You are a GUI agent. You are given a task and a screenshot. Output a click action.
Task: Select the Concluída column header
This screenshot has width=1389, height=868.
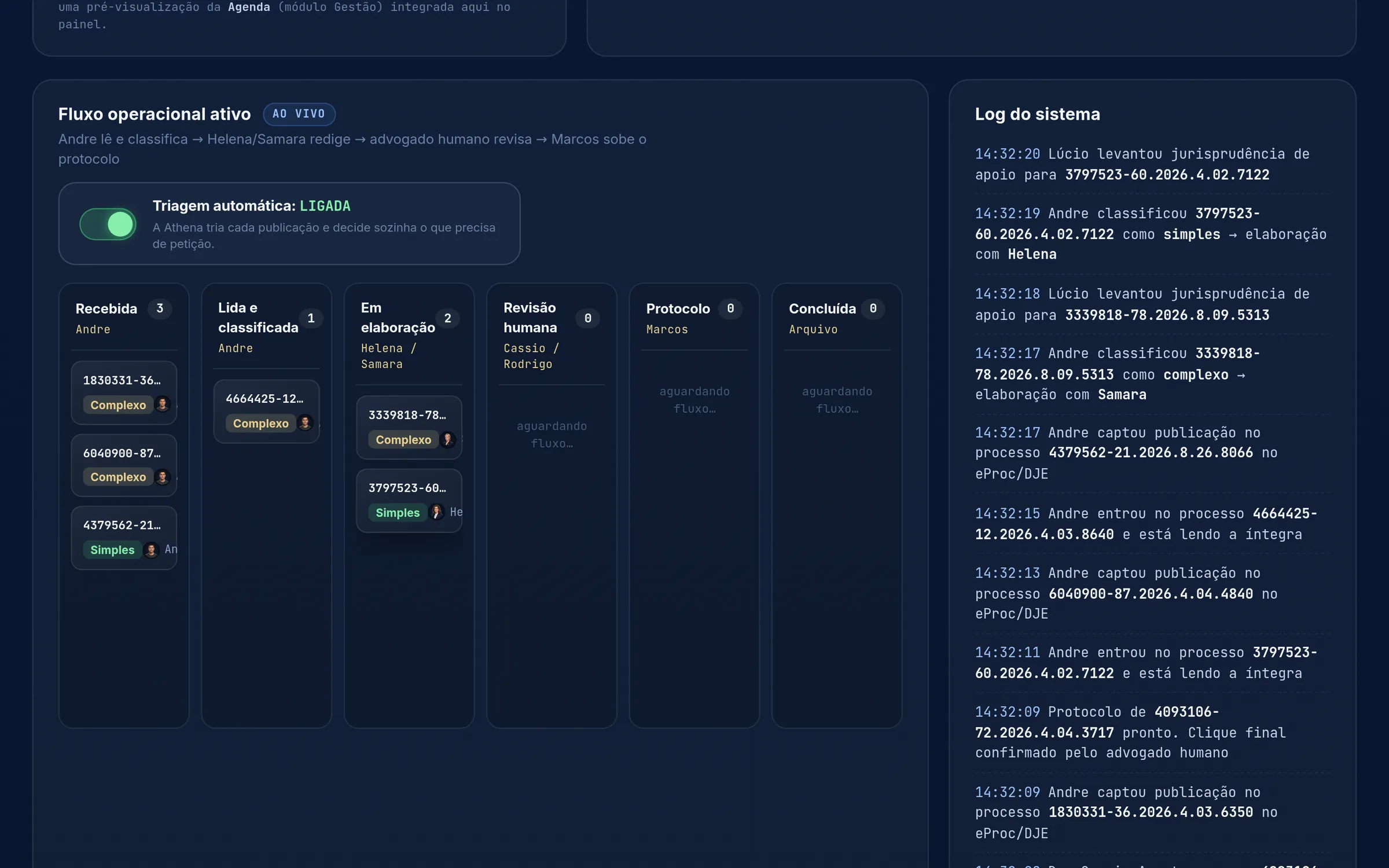(822, 308)
